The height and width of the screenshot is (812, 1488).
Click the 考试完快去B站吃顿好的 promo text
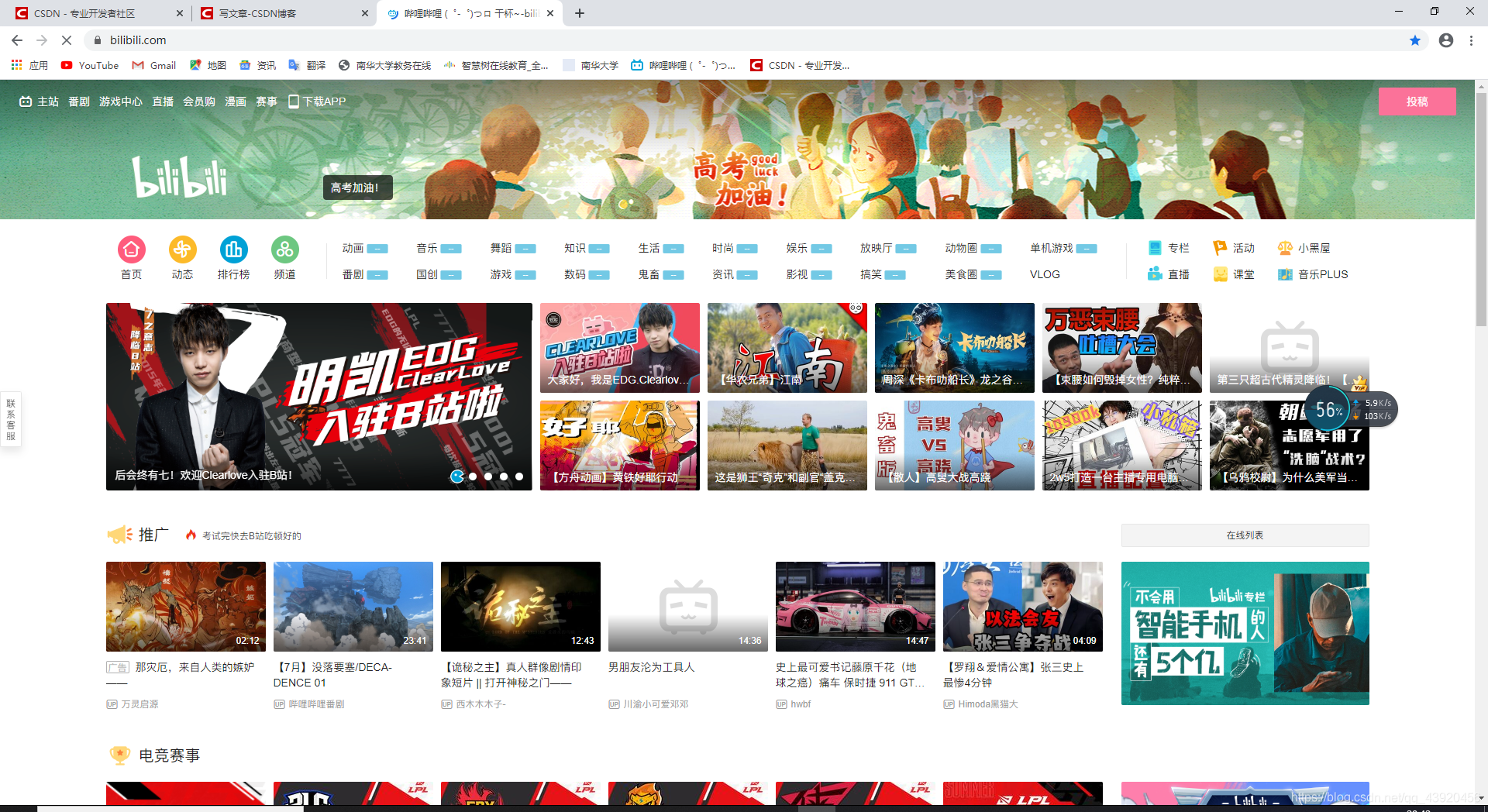pyautogui.click(x=251, y=536)
